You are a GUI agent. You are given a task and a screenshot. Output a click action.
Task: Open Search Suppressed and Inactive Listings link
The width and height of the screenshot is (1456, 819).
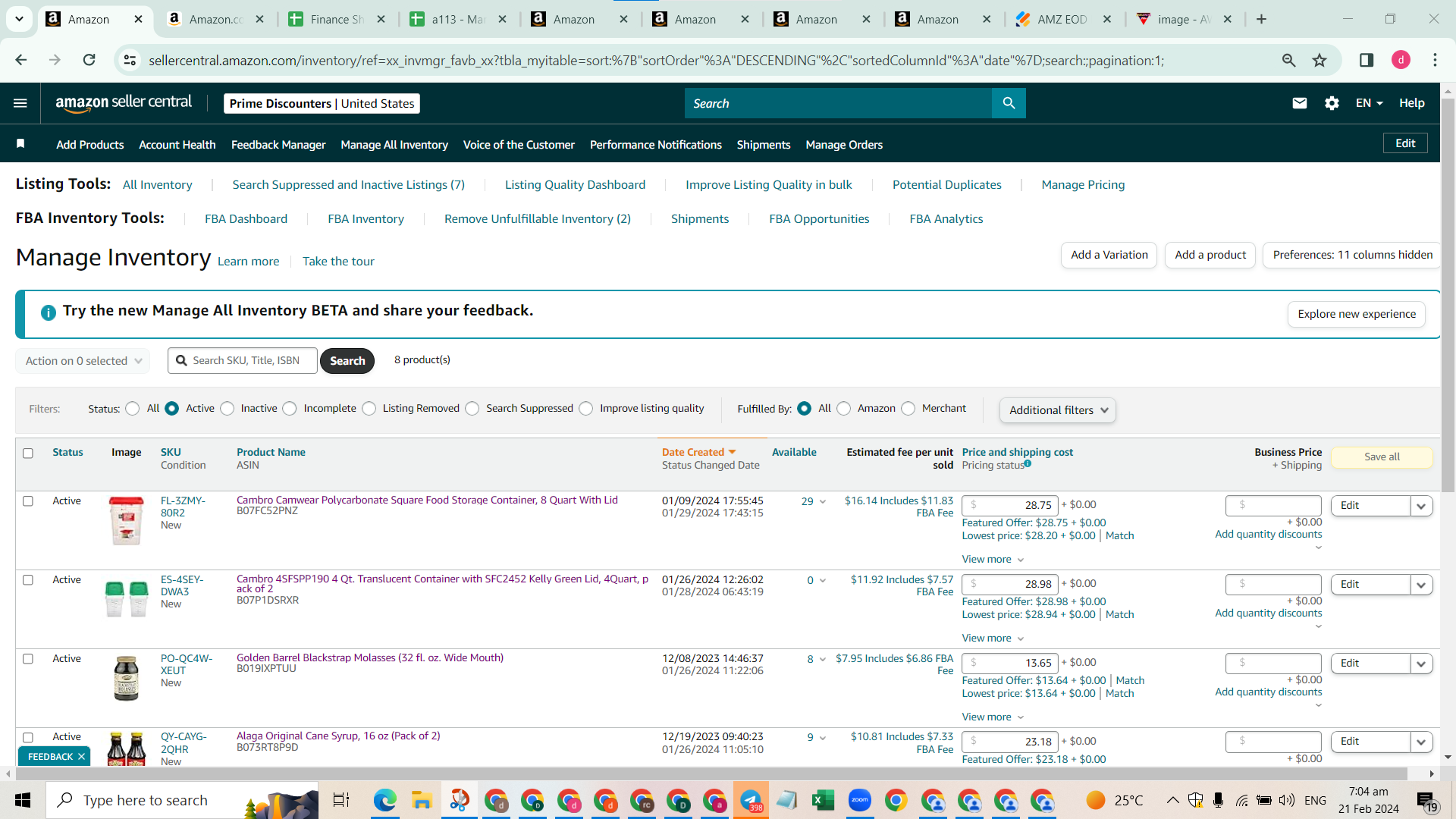[348, 185]
